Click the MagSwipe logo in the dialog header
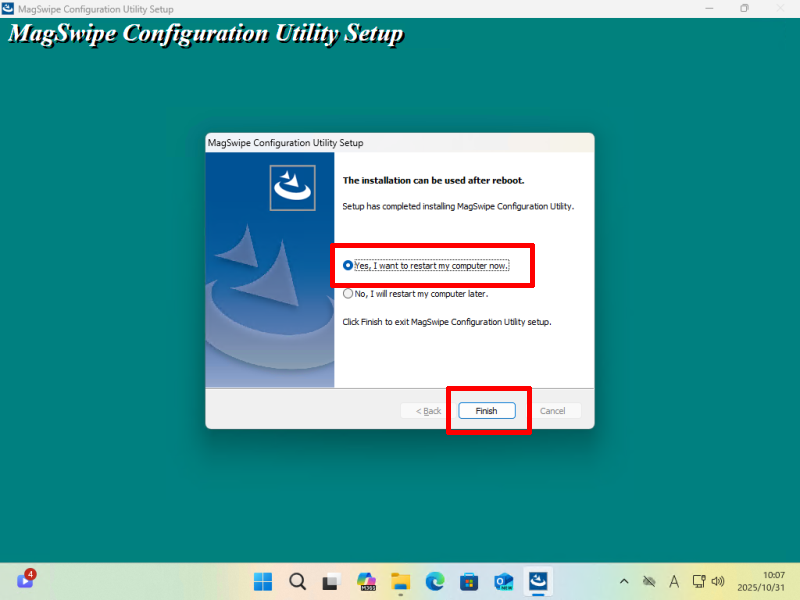Viewport: 800px width, 600px height. [x=292, y=187]
